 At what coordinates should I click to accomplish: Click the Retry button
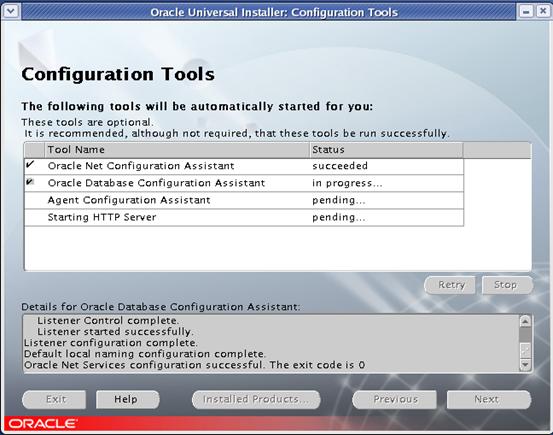coord(451,285)
